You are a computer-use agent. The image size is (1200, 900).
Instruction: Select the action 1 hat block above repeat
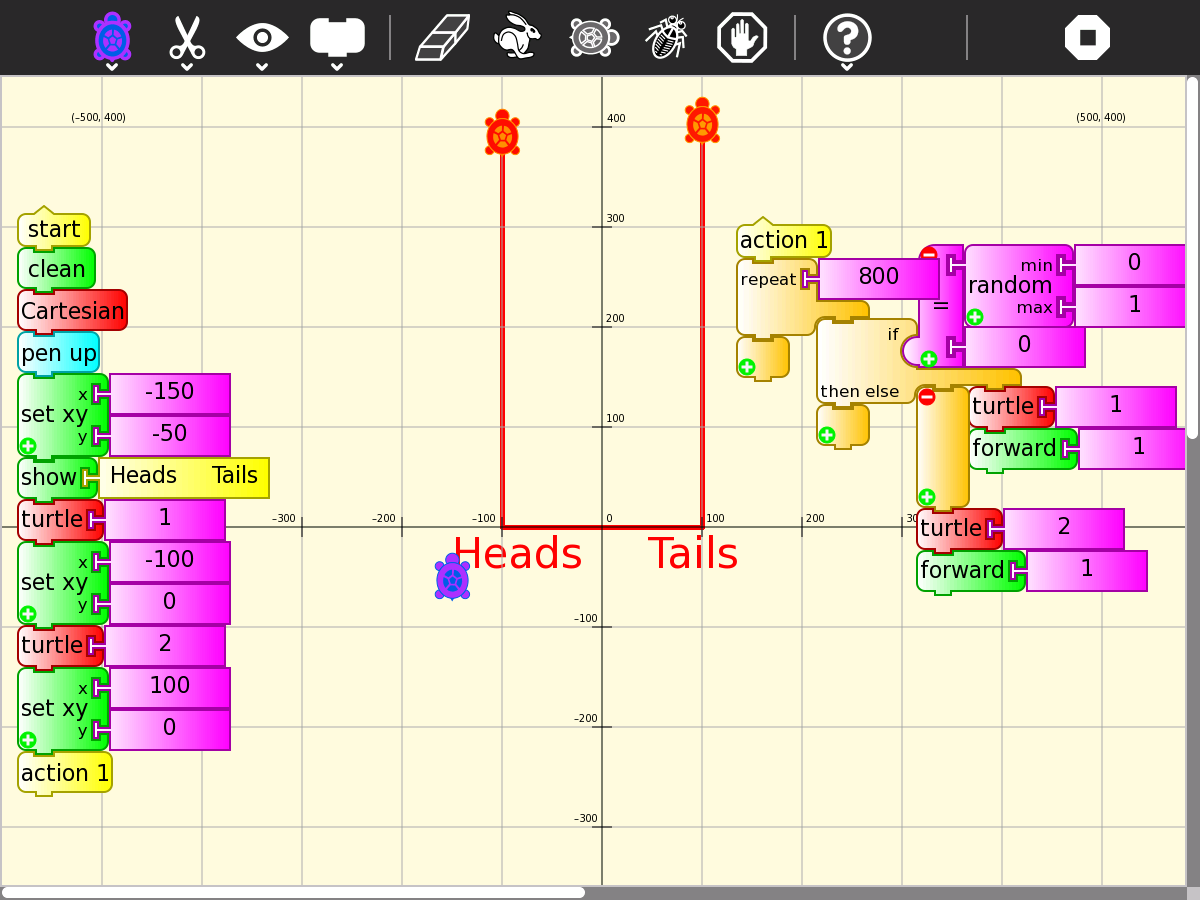point(784,240)
